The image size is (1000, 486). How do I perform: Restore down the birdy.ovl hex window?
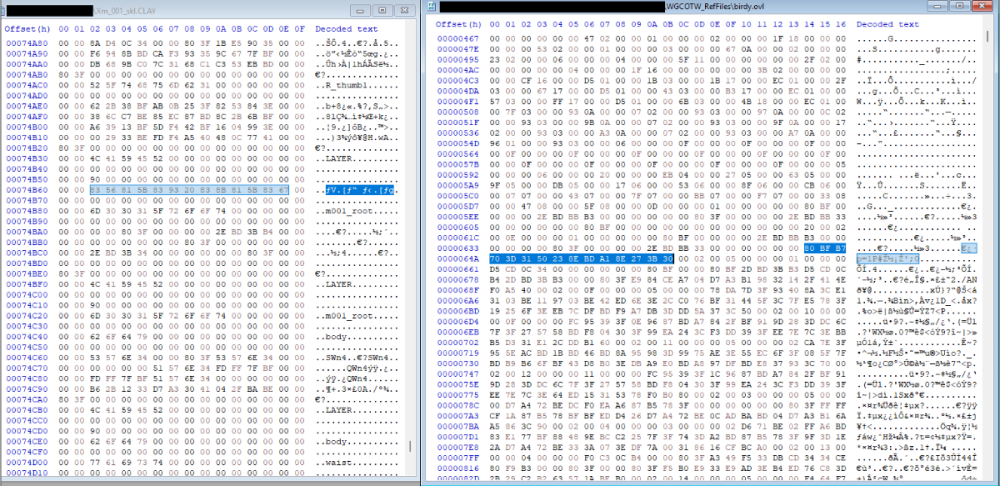959,7
